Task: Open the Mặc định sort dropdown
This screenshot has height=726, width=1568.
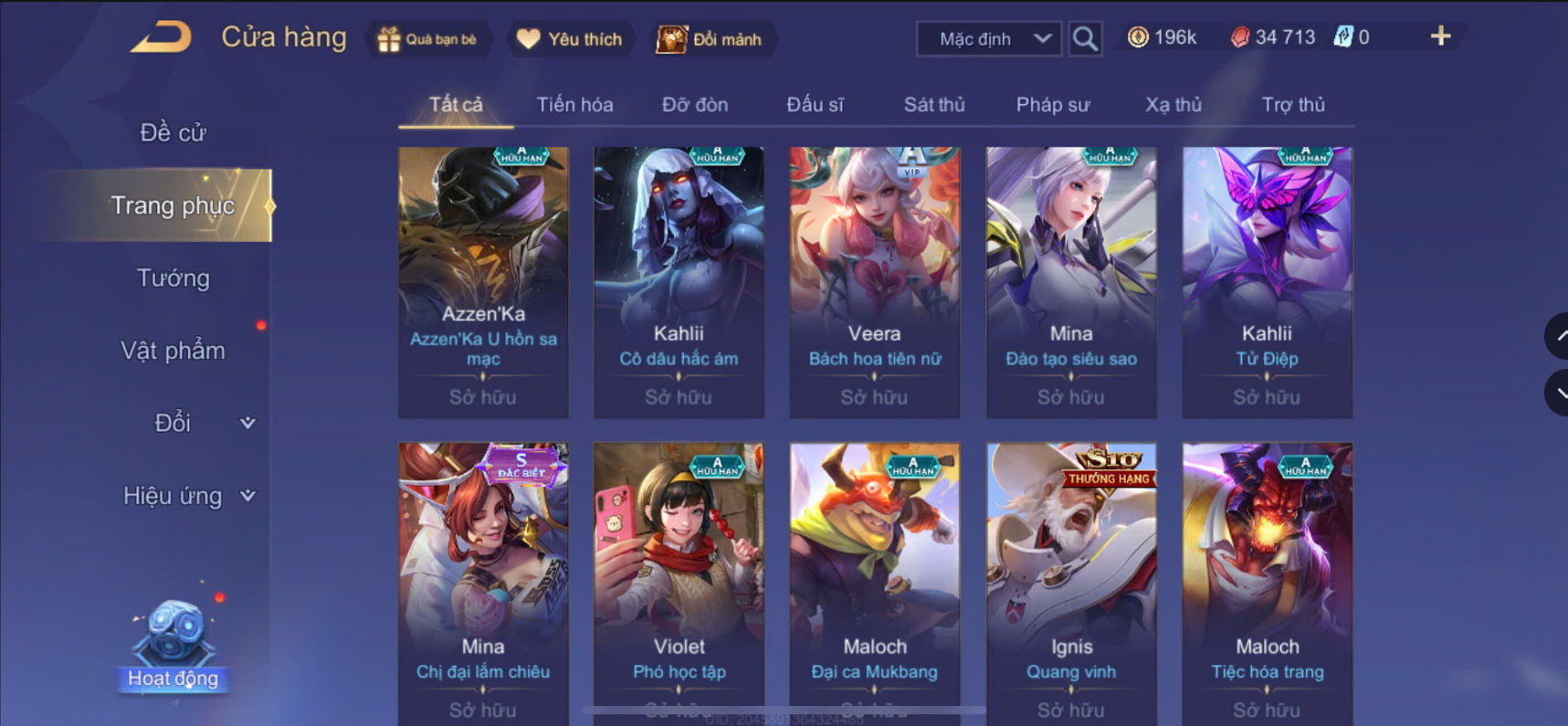Action: (x=989, y=38)
